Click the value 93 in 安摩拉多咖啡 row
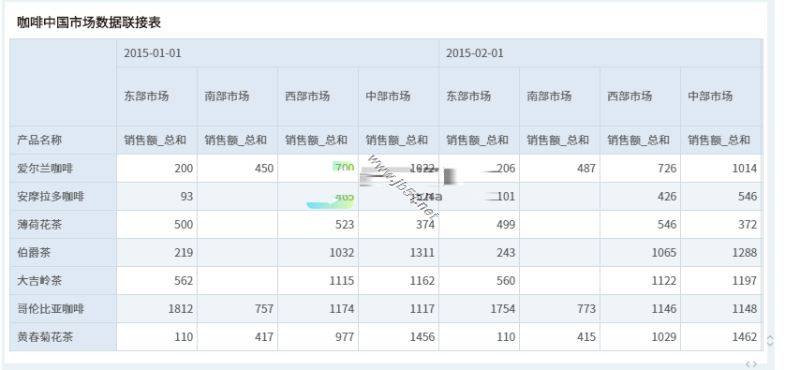The image size is (800, 370). click(187, 196)
